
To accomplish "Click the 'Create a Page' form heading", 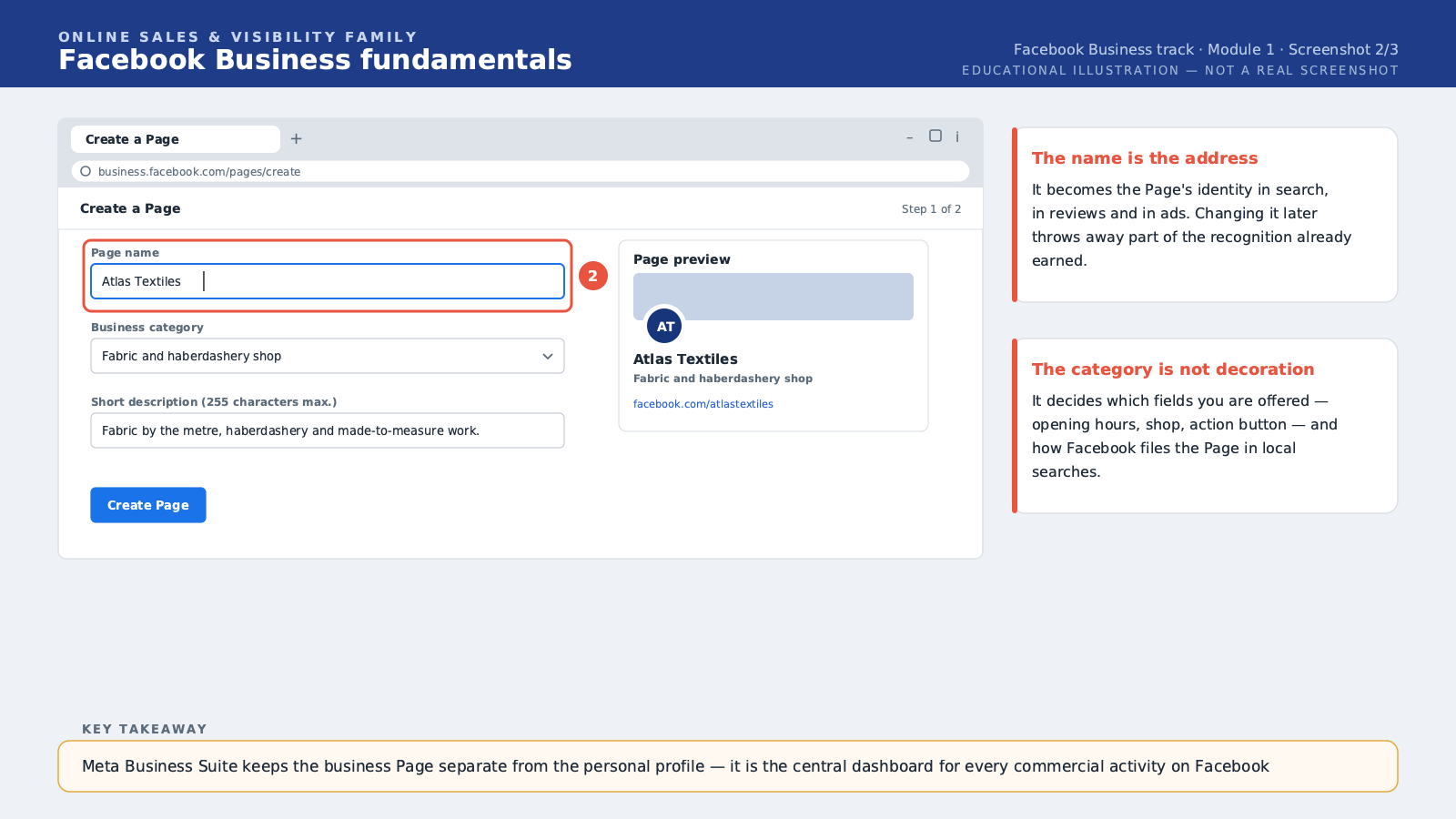I will [x=130, y=208].
